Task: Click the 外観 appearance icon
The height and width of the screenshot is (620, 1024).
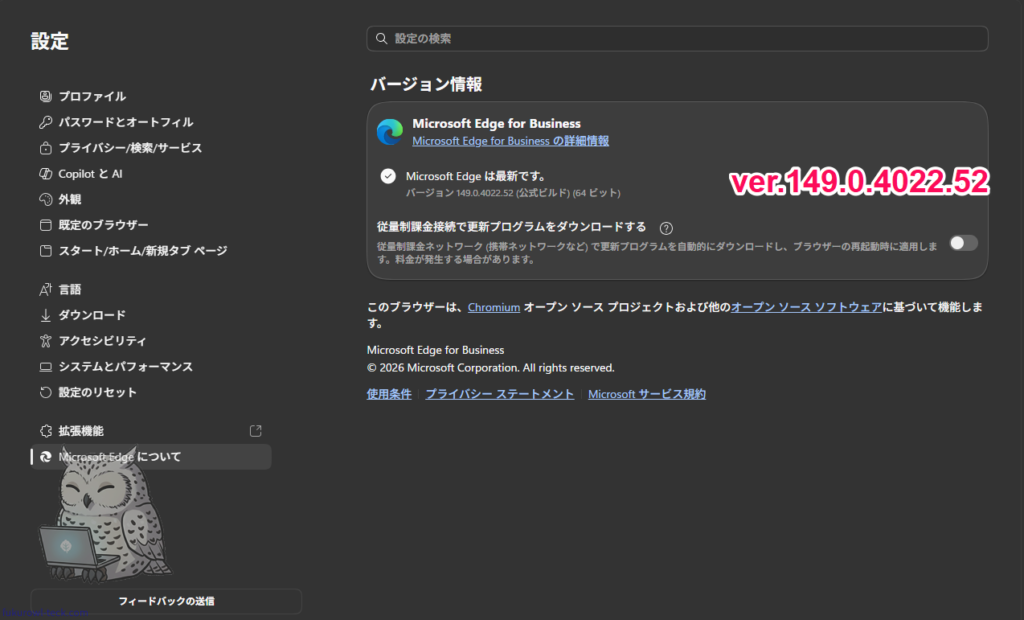Action: [x=45, y=199]
